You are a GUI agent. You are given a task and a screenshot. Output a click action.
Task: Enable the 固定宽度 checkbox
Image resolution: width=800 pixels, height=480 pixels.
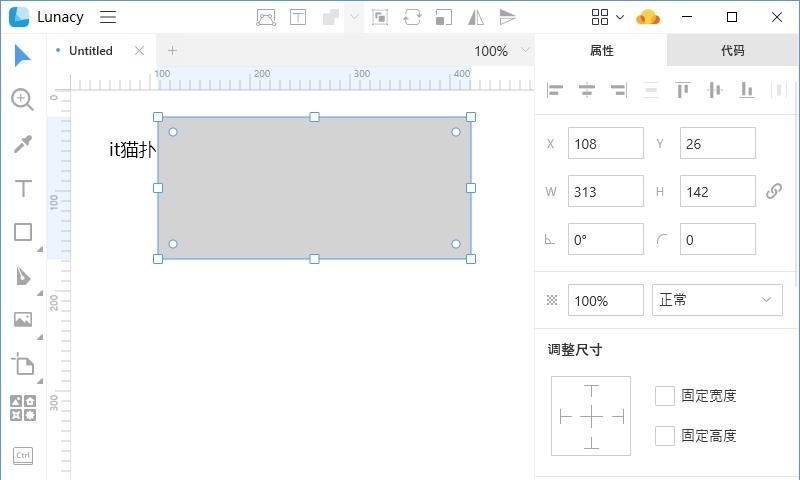665,396
